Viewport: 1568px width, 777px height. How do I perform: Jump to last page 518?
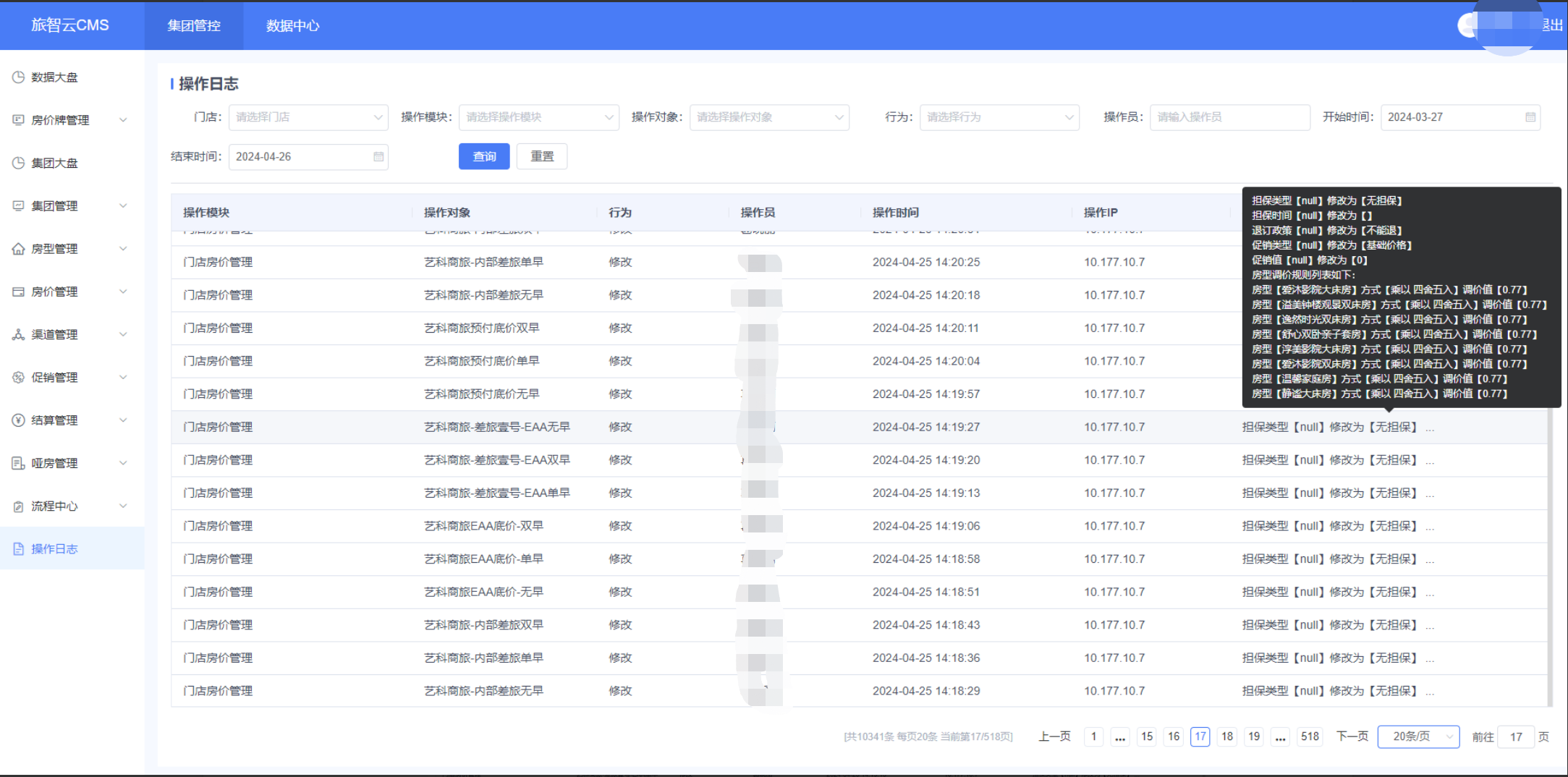(x=1310, y=736)
